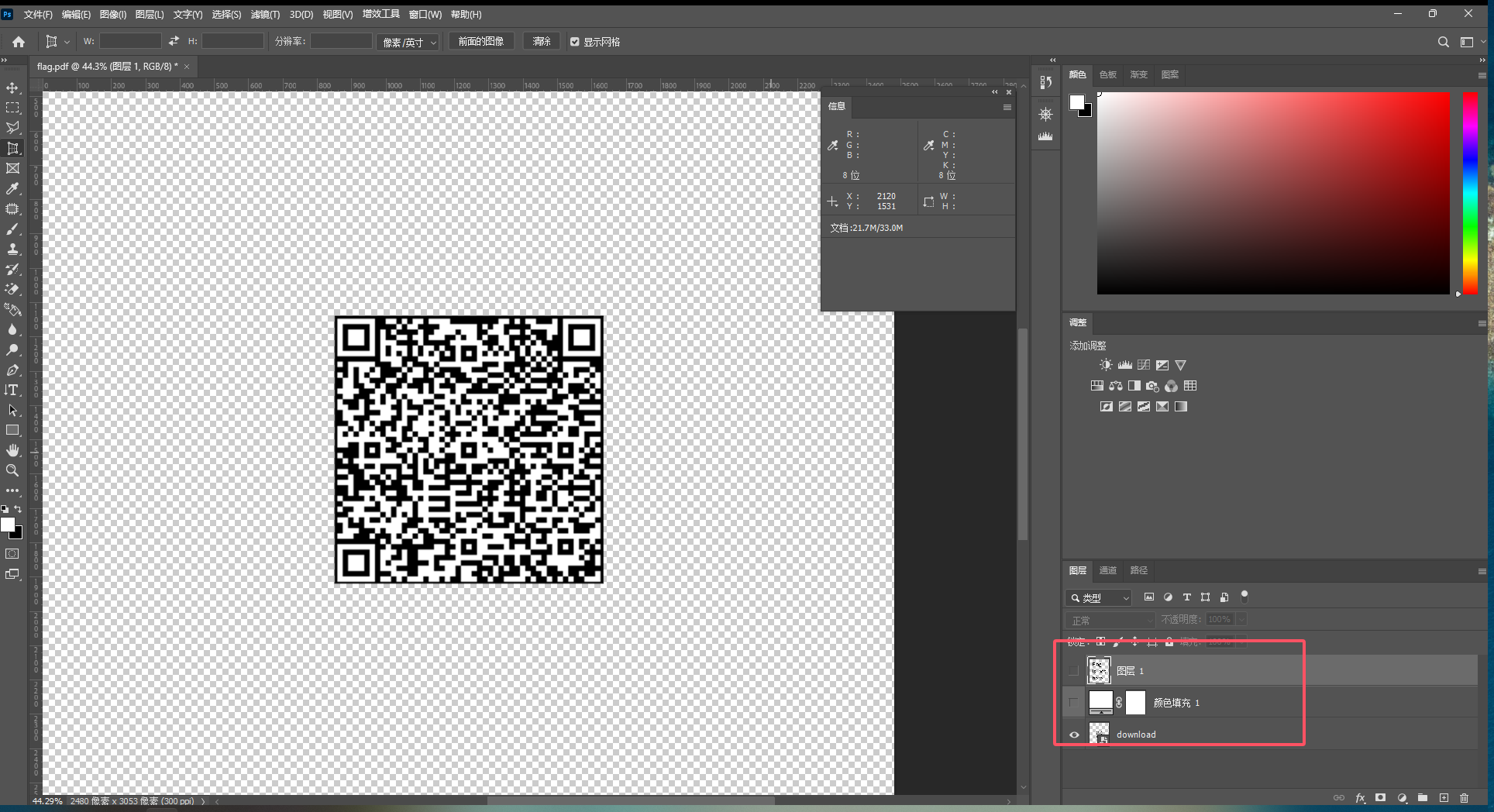Open the Edit Toolbar ellipsis menu

(12, 490)
